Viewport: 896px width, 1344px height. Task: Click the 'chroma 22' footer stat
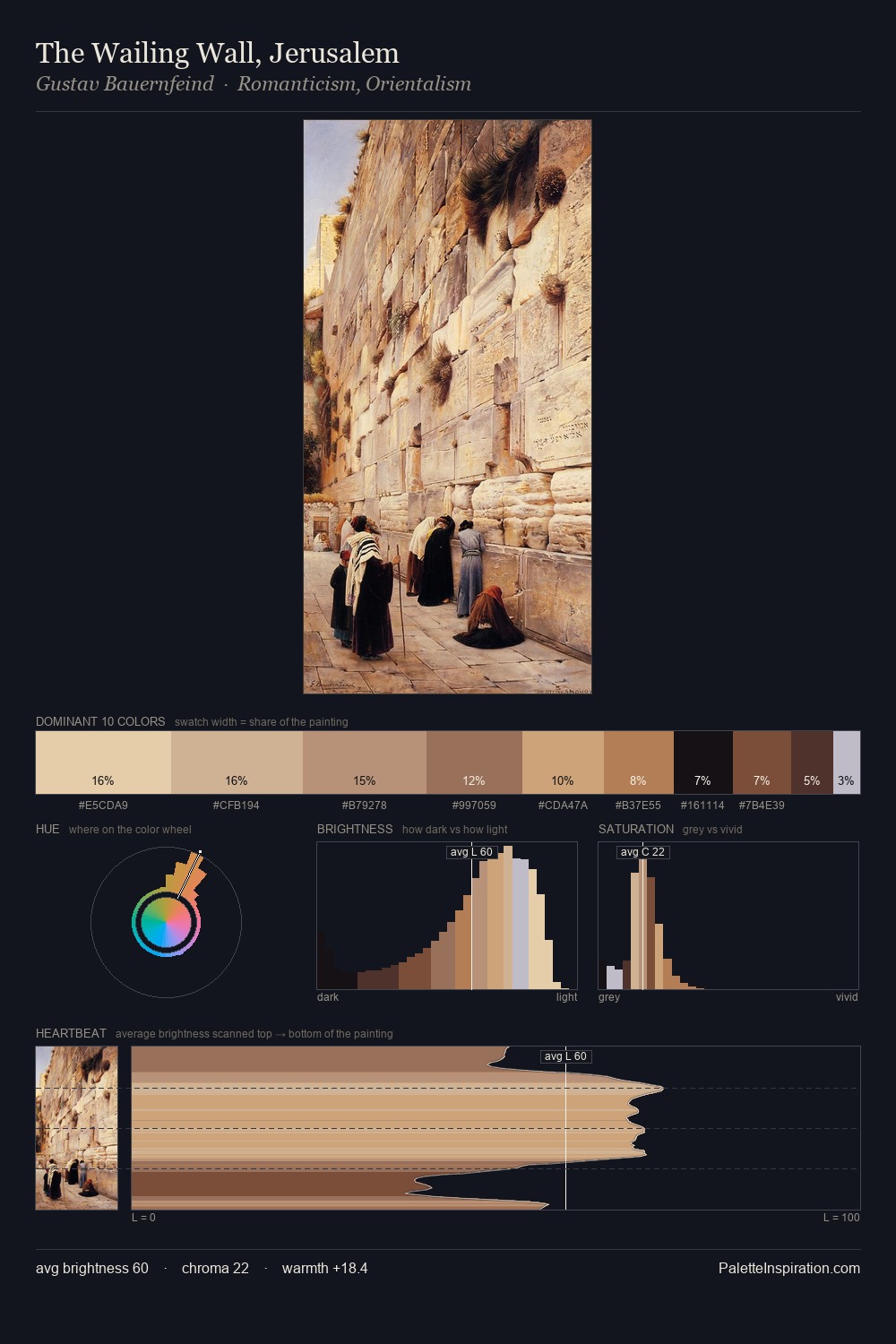pyautogui.click(x=215, y=1268)
